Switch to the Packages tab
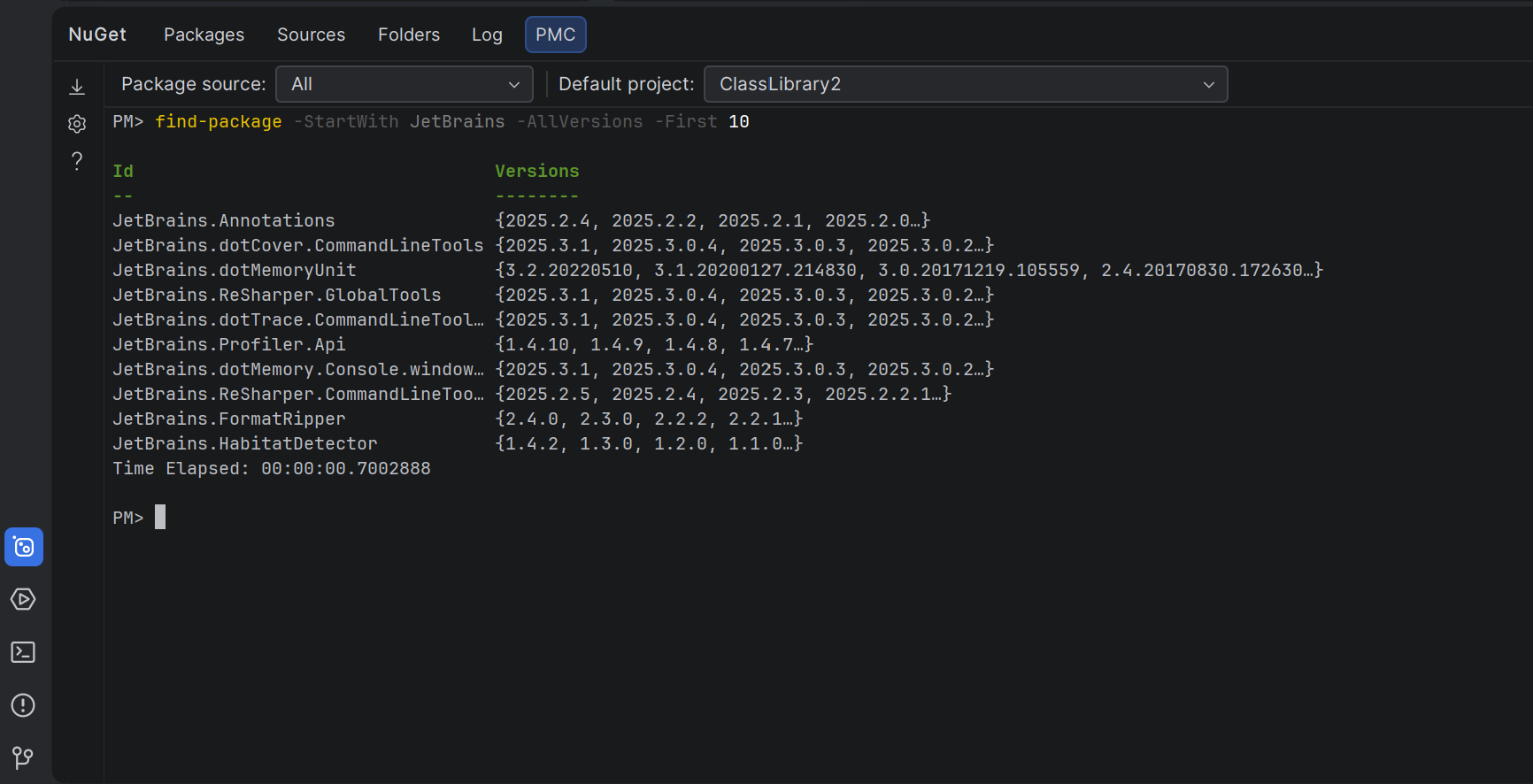 point(204,35)
